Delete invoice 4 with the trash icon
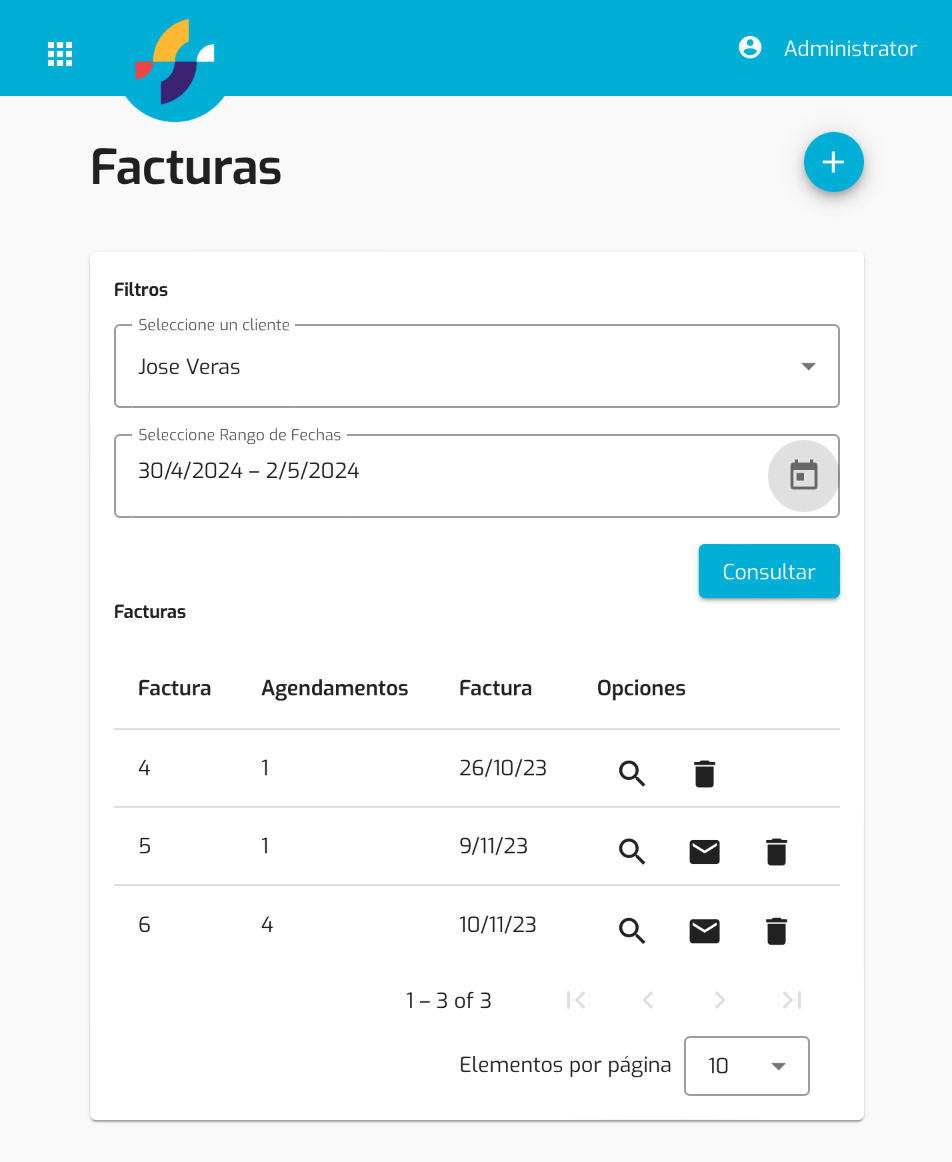 [705, 773]
